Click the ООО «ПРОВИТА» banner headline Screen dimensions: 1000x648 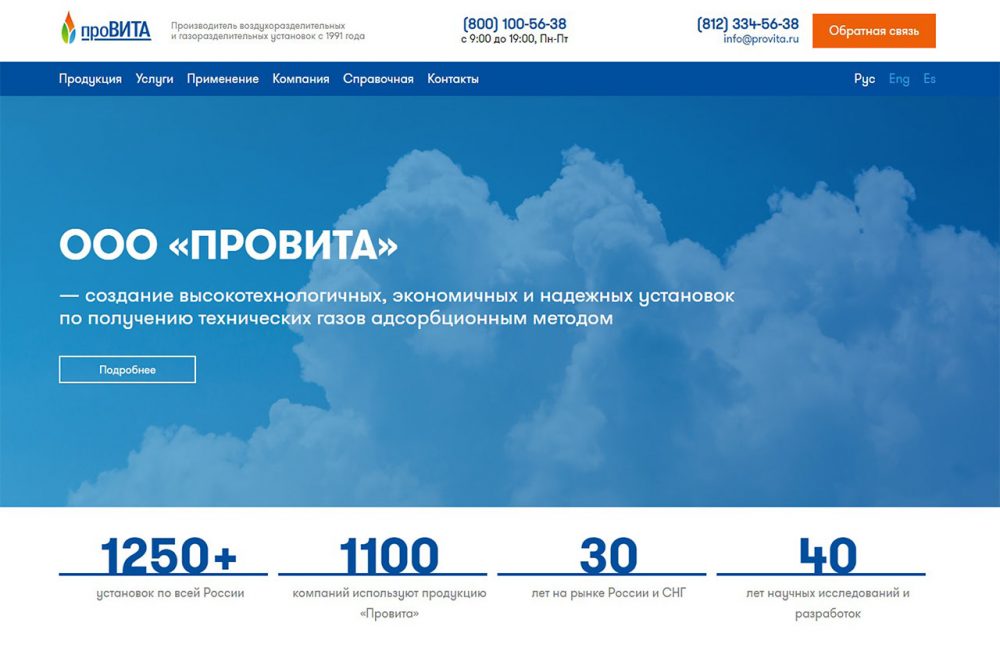(228, 245)
